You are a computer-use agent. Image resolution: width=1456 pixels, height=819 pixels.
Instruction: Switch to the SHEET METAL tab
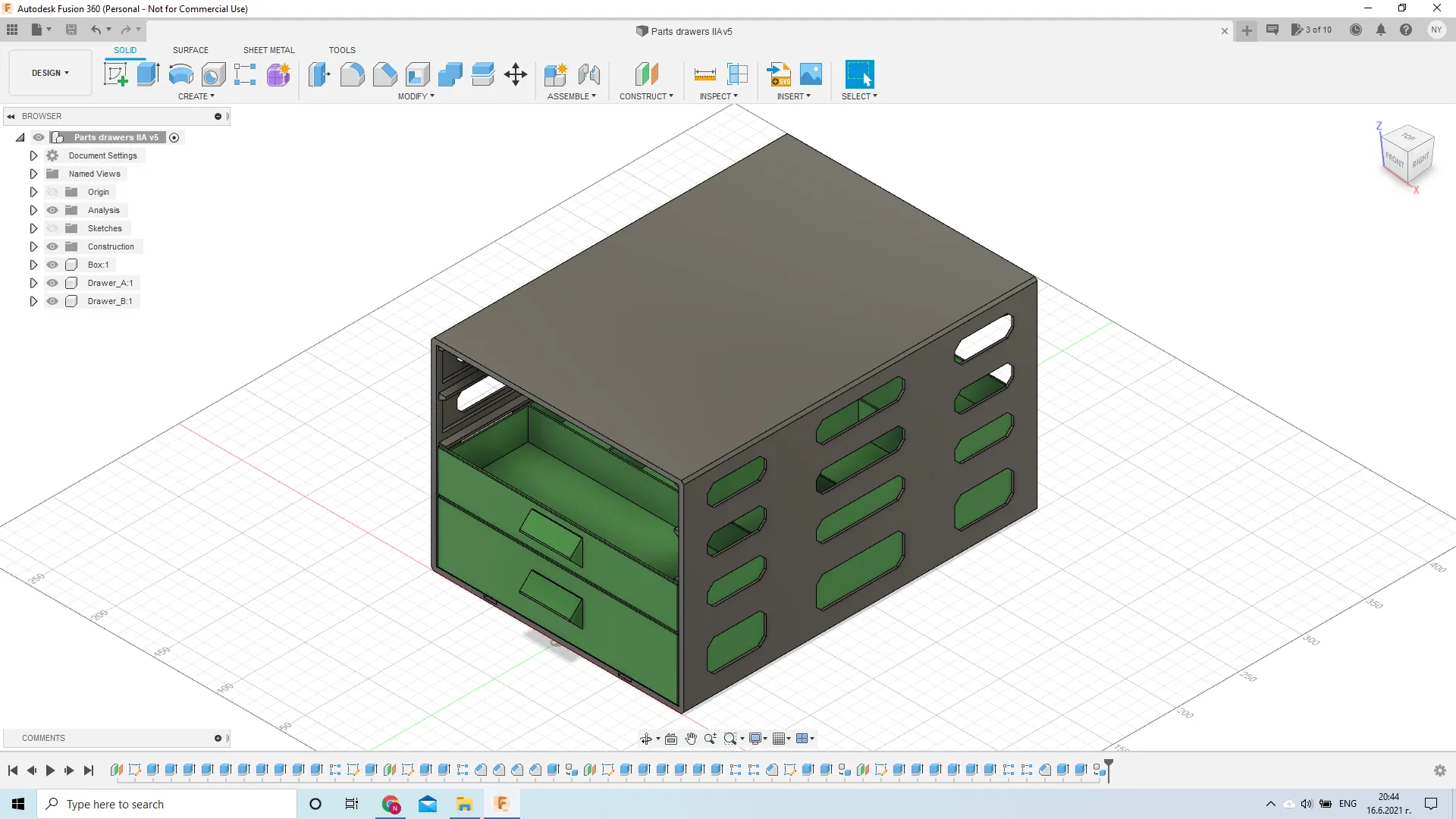point(268,50)
